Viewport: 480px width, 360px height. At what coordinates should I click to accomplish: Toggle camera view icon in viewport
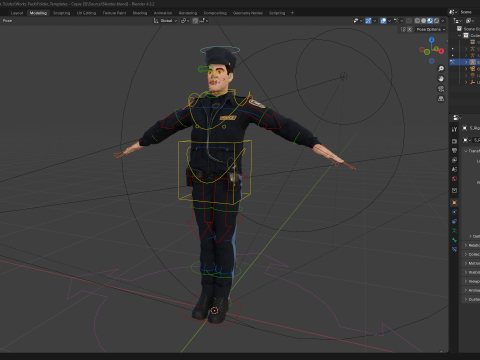pyautogui.click(x=441, y=89)
